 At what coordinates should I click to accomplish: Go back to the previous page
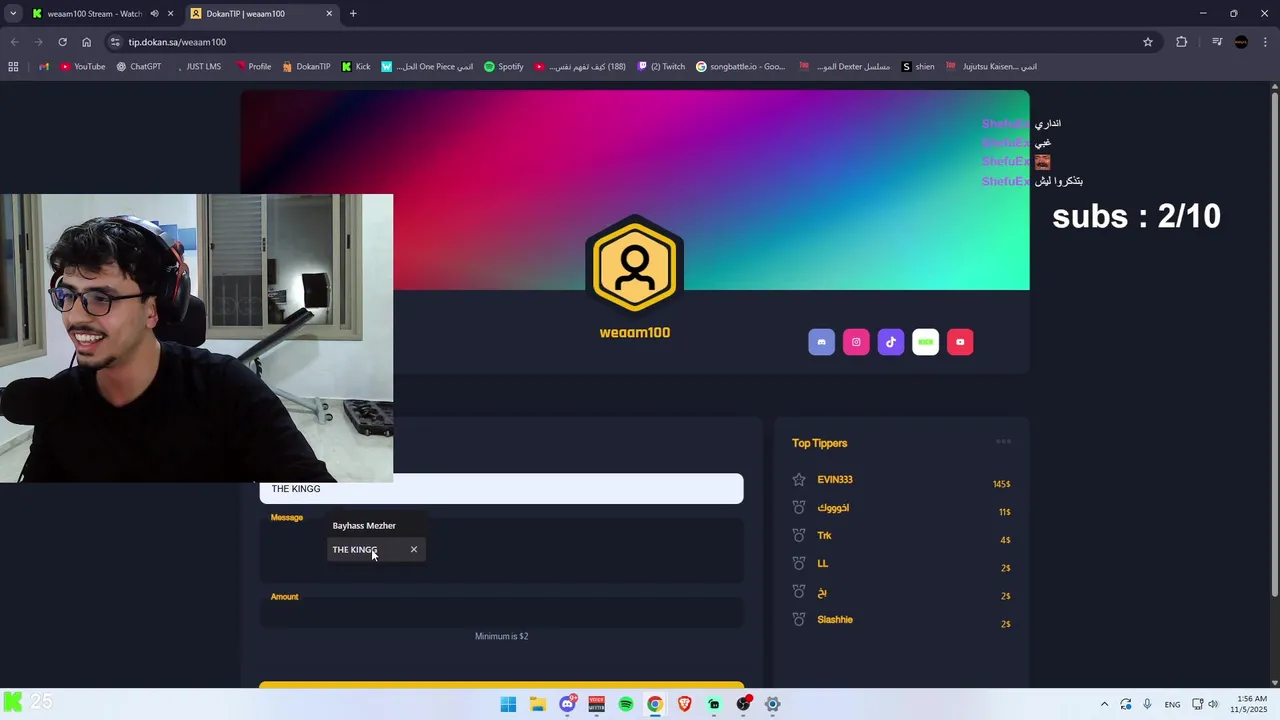pyautogui.click(x=14, y=42)
